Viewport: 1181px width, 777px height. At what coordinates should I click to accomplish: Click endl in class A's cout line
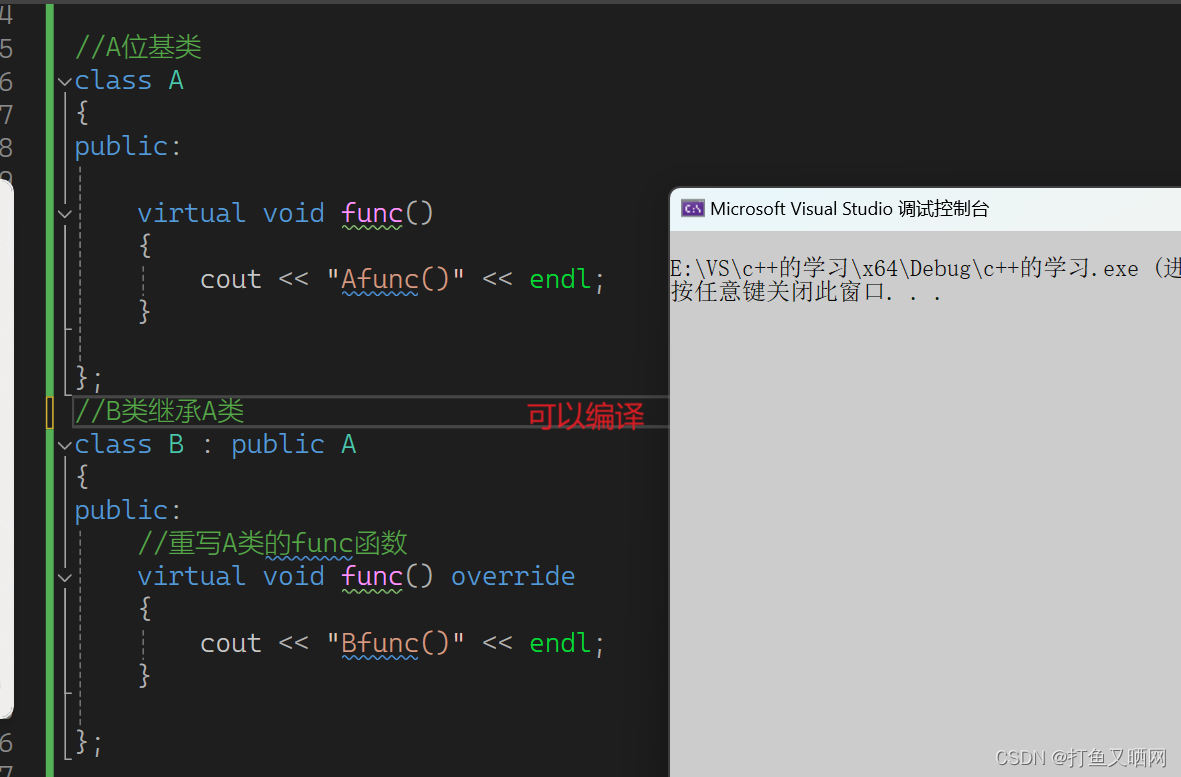click(x=560, y=279)
